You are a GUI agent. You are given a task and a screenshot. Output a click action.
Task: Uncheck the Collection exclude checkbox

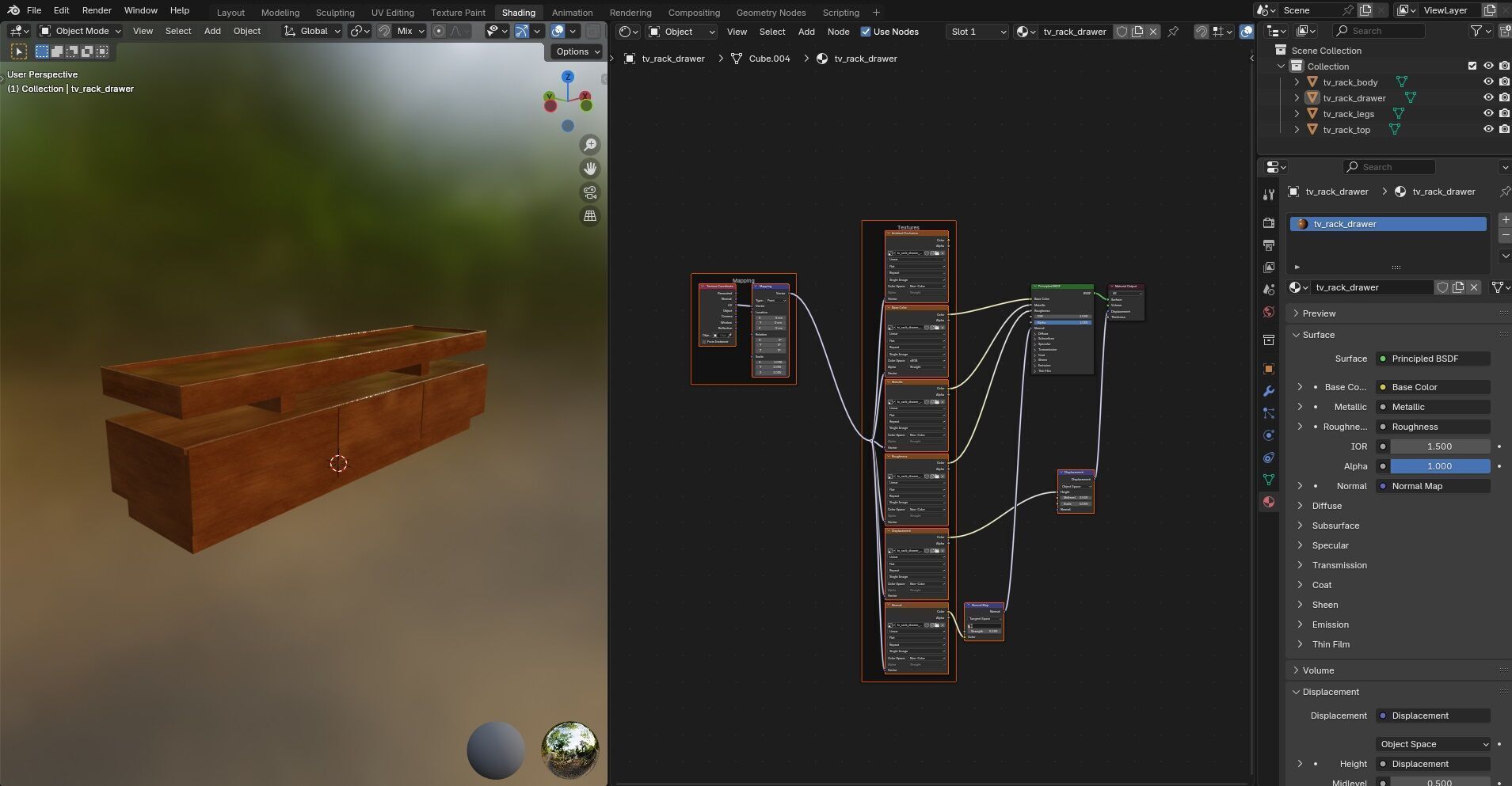(x=1472, y=66)
